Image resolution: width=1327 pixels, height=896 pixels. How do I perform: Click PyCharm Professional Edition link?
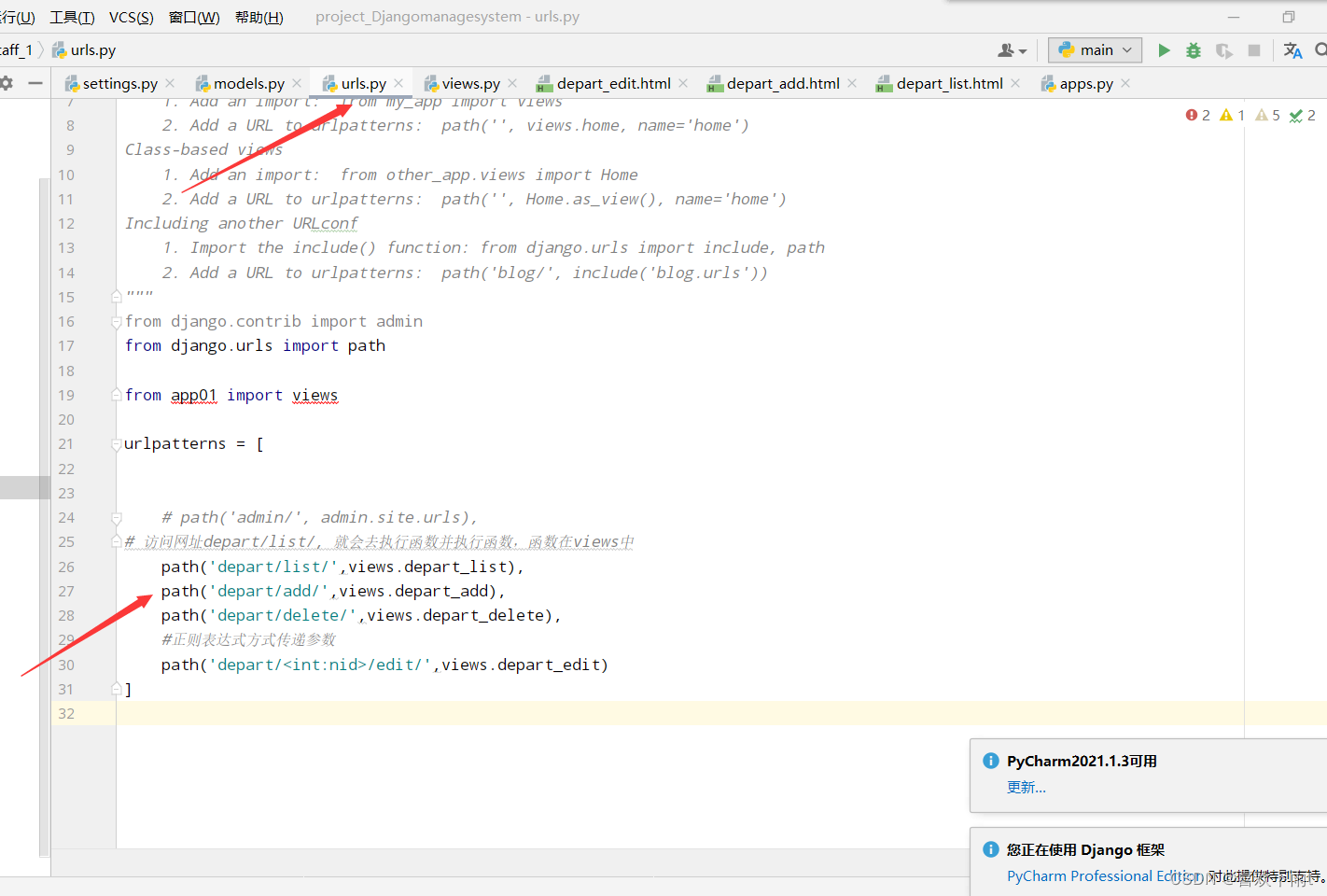tap(1104, 876)
